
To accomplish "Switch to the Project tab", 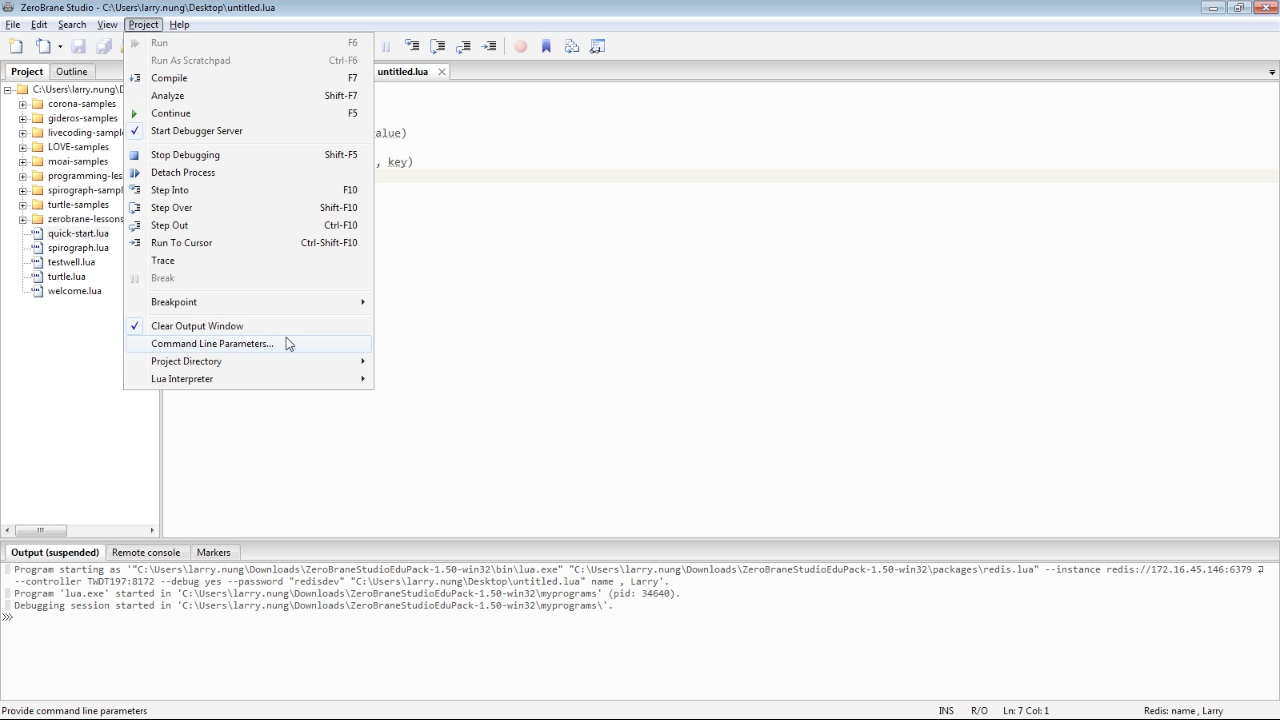I will tap(27, 72).
